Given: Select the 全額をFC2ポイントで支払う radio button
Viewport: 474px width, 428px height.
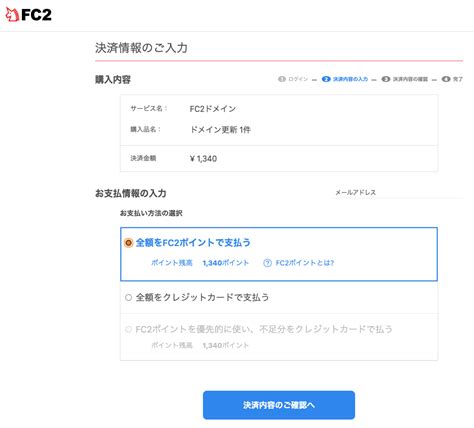Looking at the screenshot, I should pos(128,243).
